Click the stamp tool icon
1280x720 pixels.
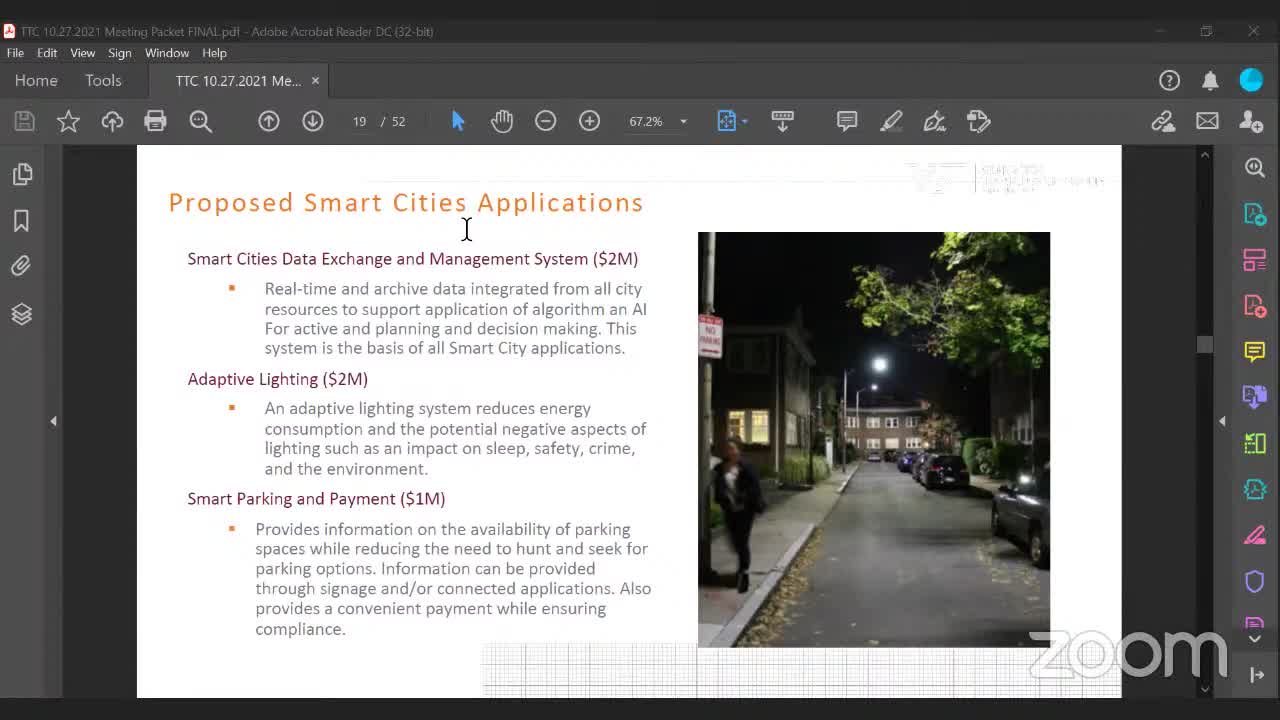pos(979,121)
